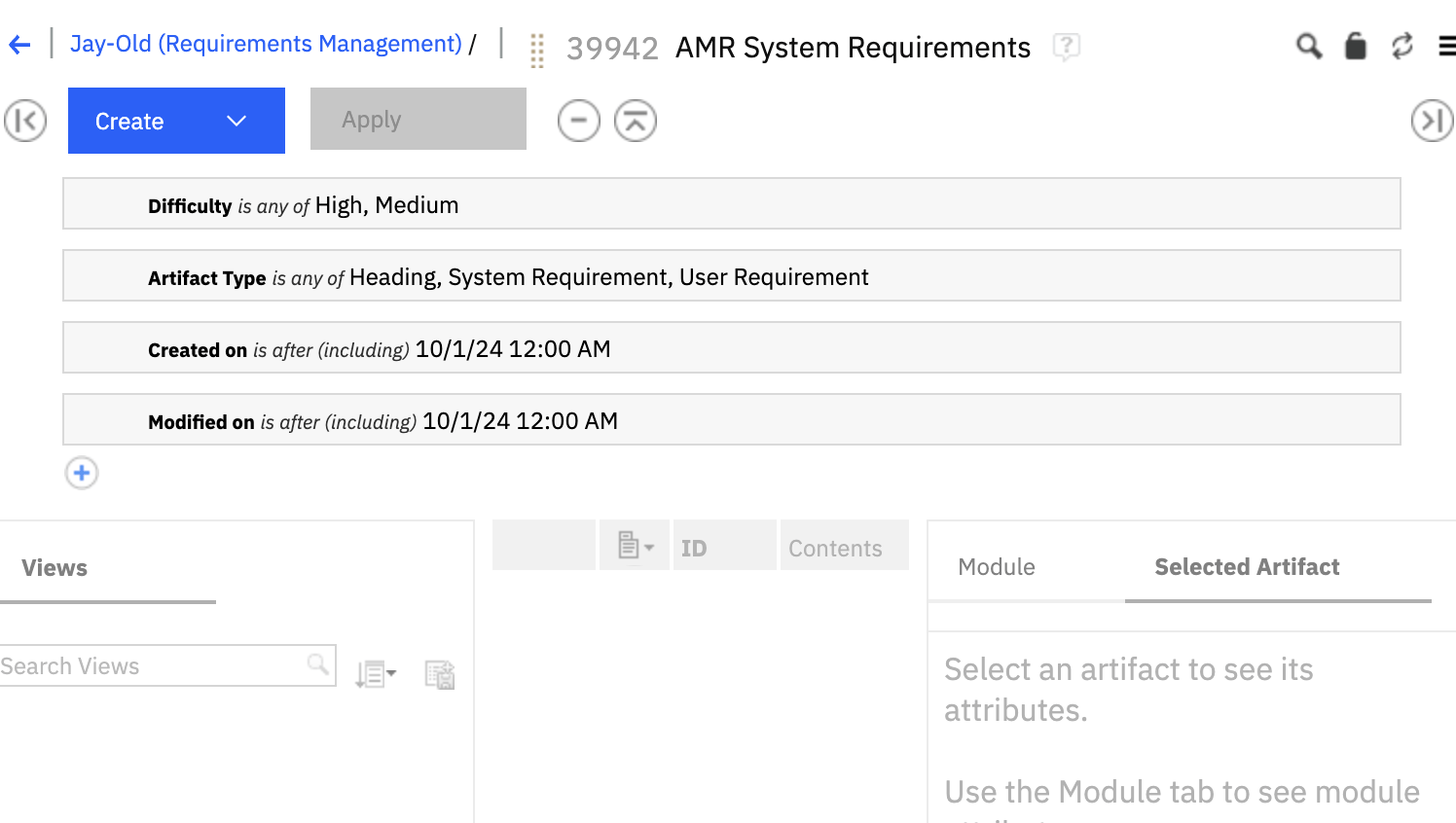Click the circled minus filter icon
This screenshot has width=1456, height=823.
(x=579, y=121)
